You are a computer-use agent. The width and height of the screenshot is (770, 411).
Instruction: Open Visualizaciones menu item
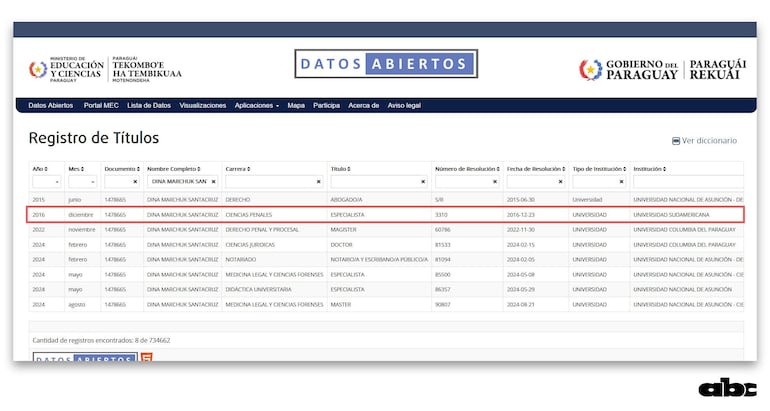click(x=203, y=106)
